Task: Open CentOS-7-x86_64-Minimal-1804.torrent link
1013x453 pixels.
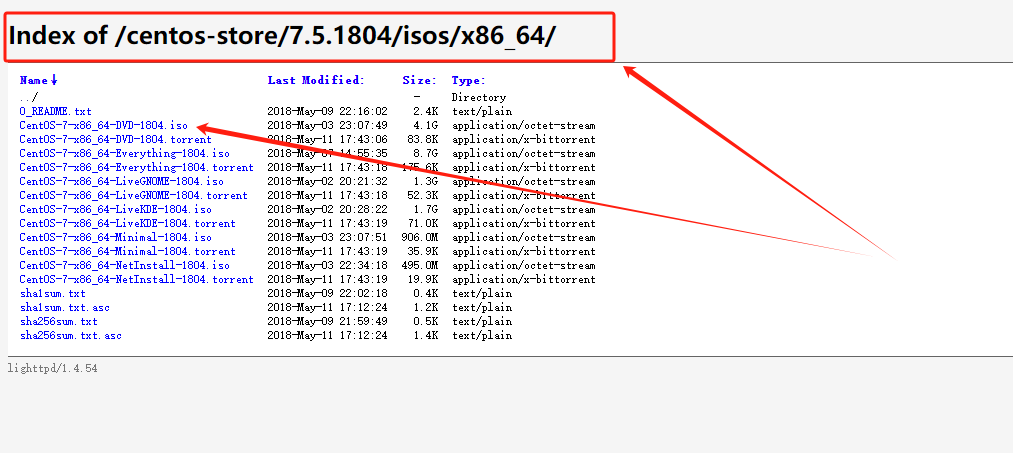Action: pyautogui.click(x=127, y=251)
